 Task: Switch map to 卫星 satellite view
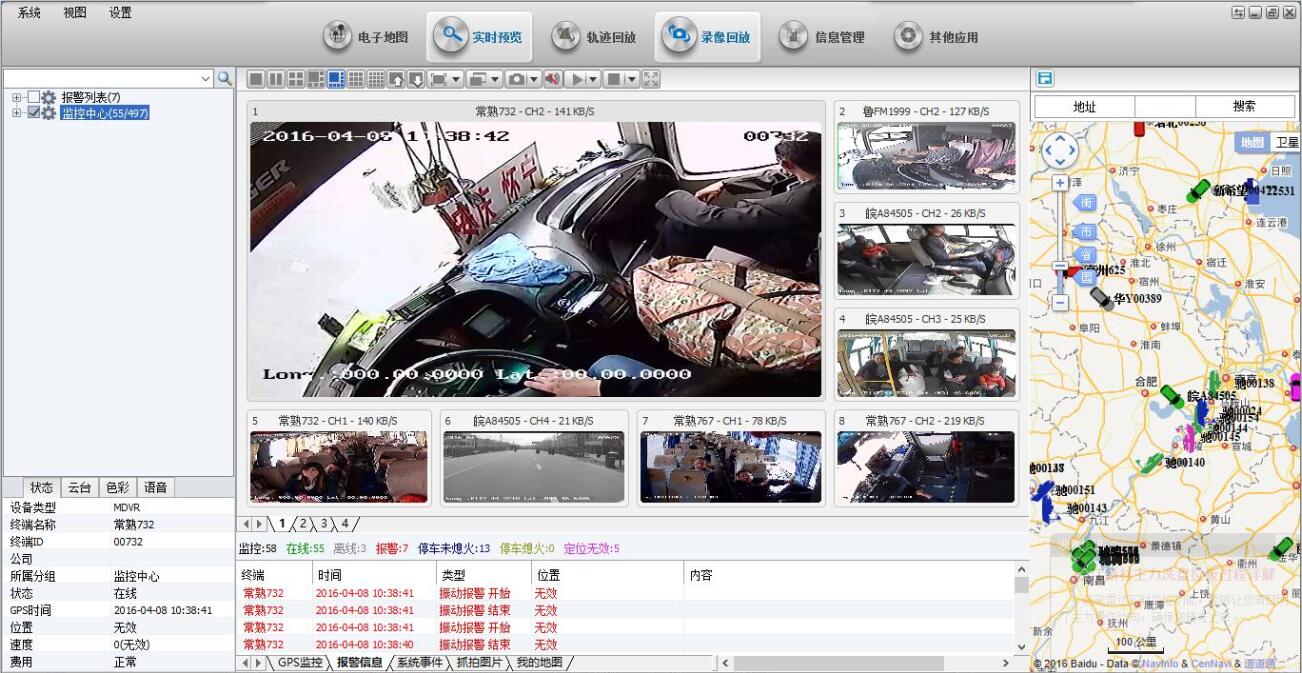(x=1286, y=142)
